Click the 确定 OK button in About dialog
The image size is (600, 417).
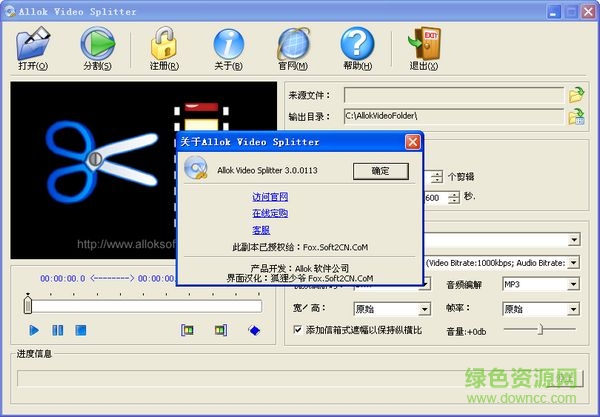(x=381, y=171)
